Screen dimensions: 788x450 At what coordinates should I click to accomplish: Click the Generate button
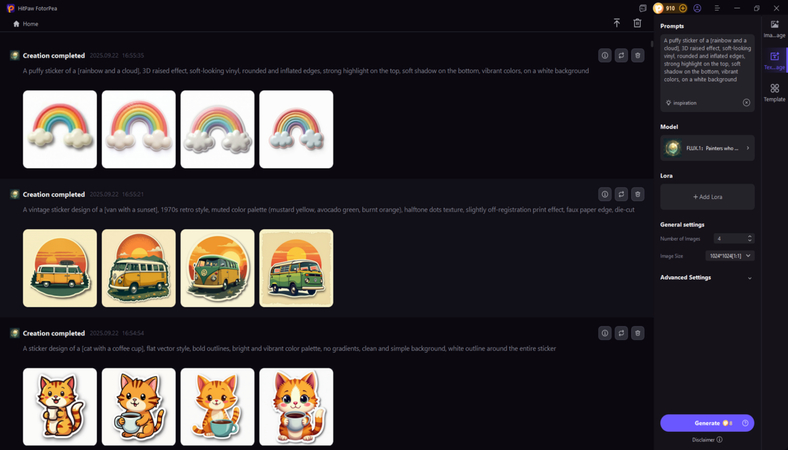coord(707,423)
